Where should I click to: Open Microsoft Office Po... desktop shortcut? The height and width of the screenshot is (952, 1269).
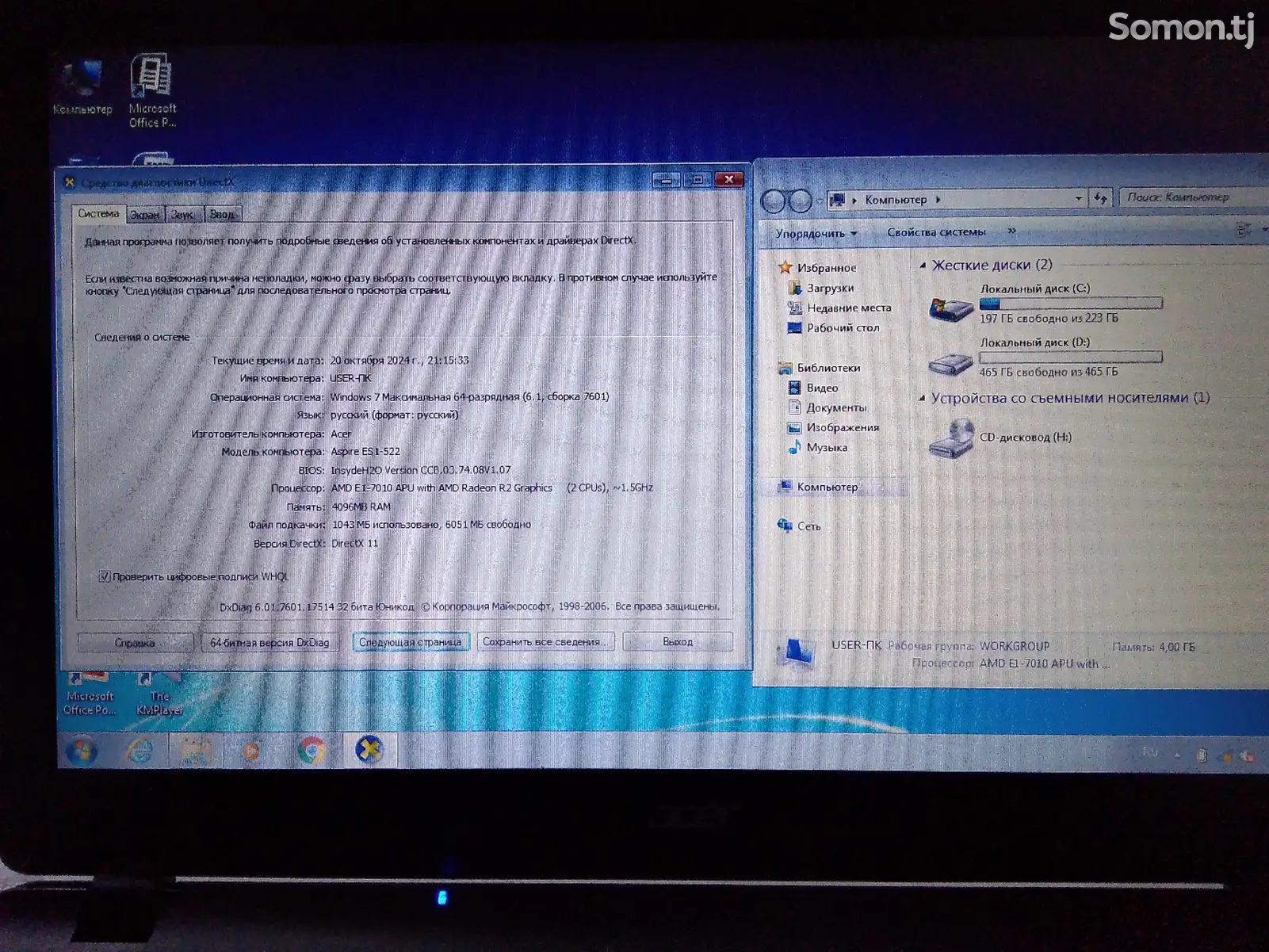click(x=89, y=694)
